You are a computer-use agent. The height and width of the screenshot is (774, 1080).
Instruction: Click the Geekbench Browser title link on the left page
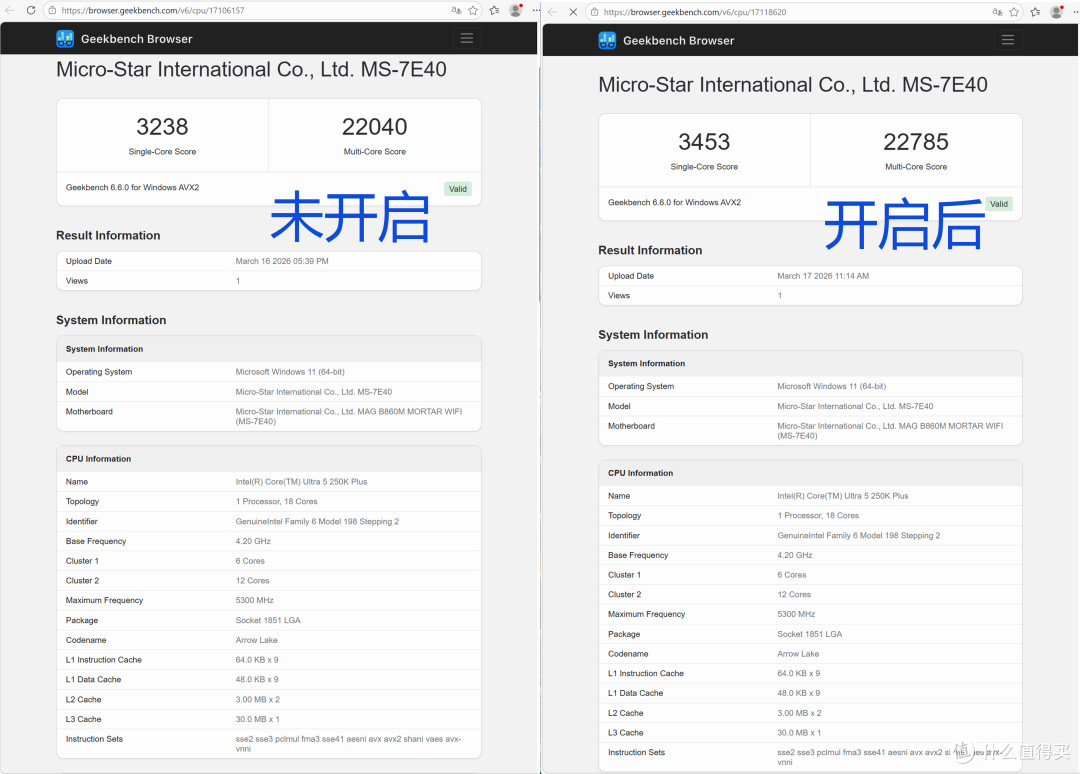tap(136, 39)
